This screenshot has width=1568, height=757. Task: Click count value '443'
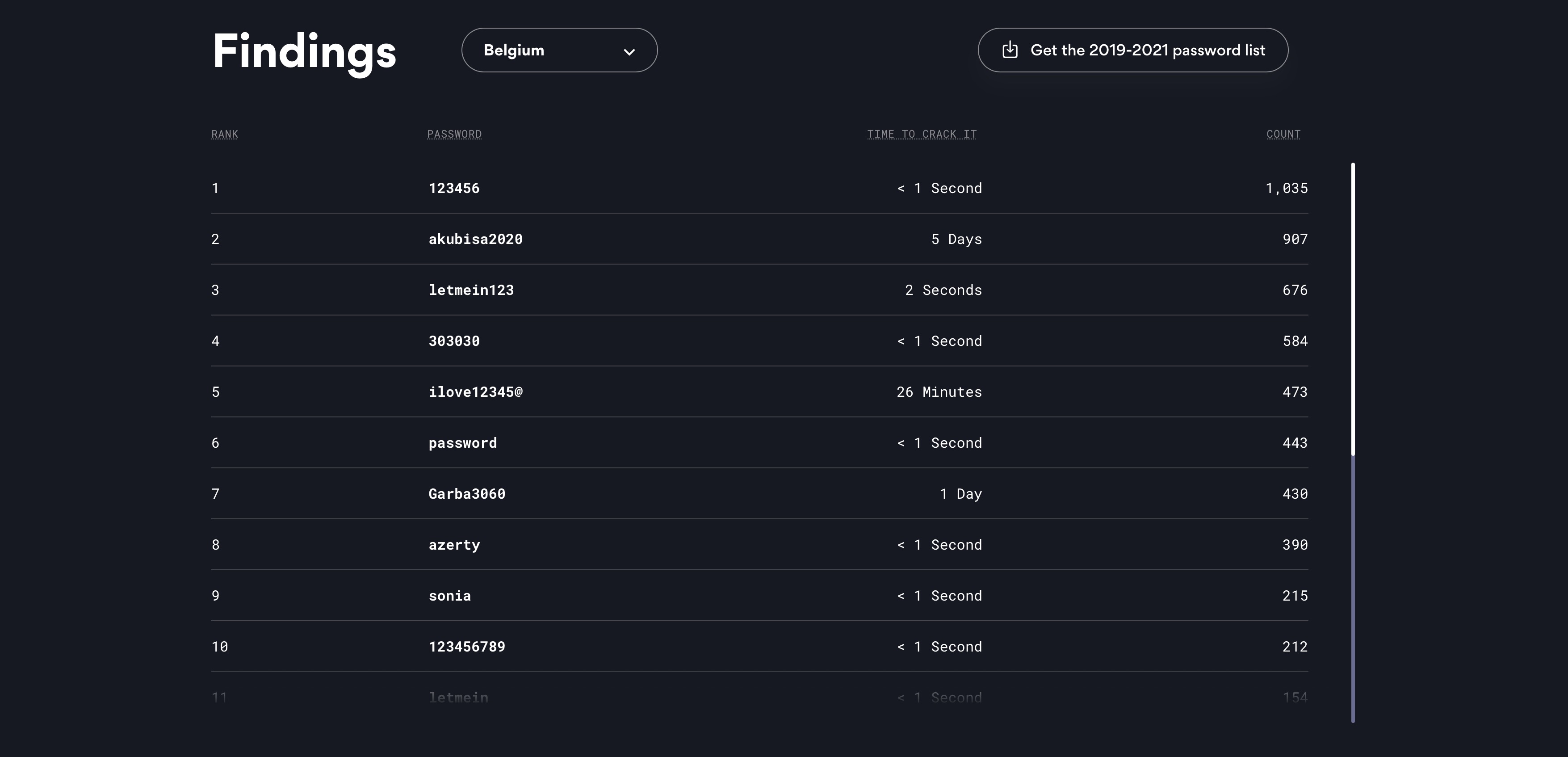coord(1295,443)
